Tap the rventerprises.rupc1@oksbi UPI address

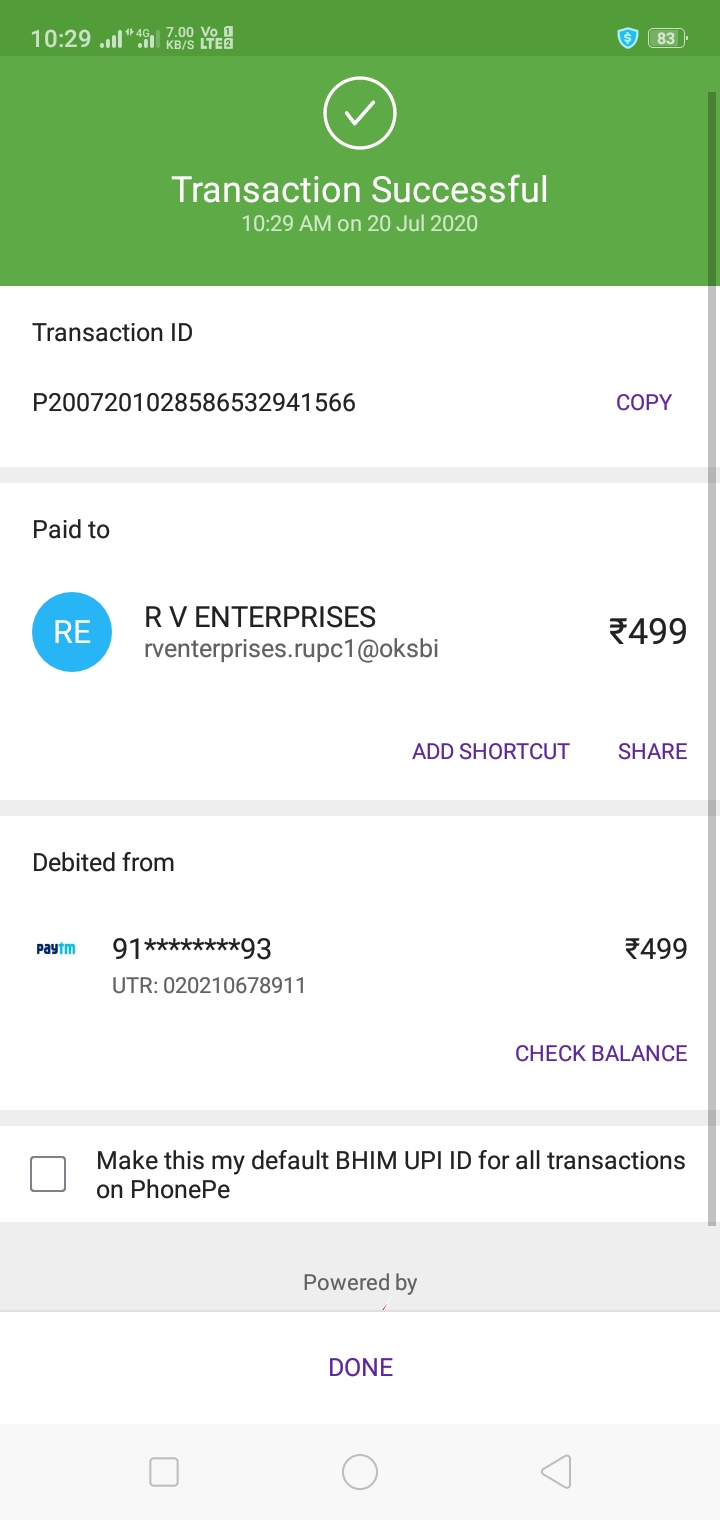point(292,650)
